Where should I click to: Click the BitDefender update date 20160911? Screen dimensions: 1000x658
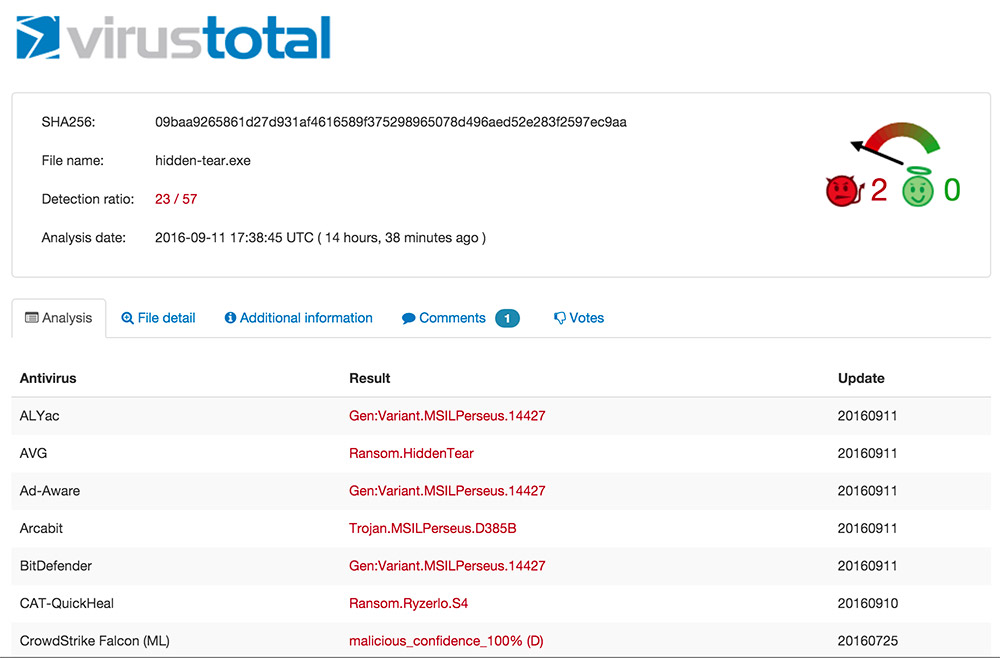(x=867, y=566)
